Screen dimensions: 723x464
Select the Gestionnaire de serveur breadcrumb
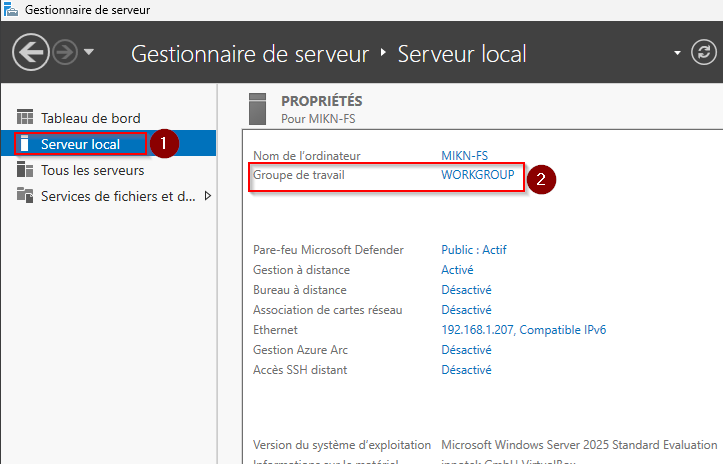point(250,54)
